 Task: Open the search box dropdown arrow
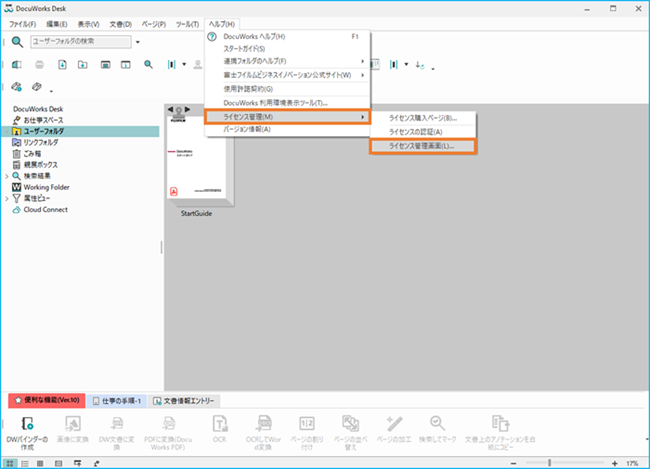coord(138,42)
